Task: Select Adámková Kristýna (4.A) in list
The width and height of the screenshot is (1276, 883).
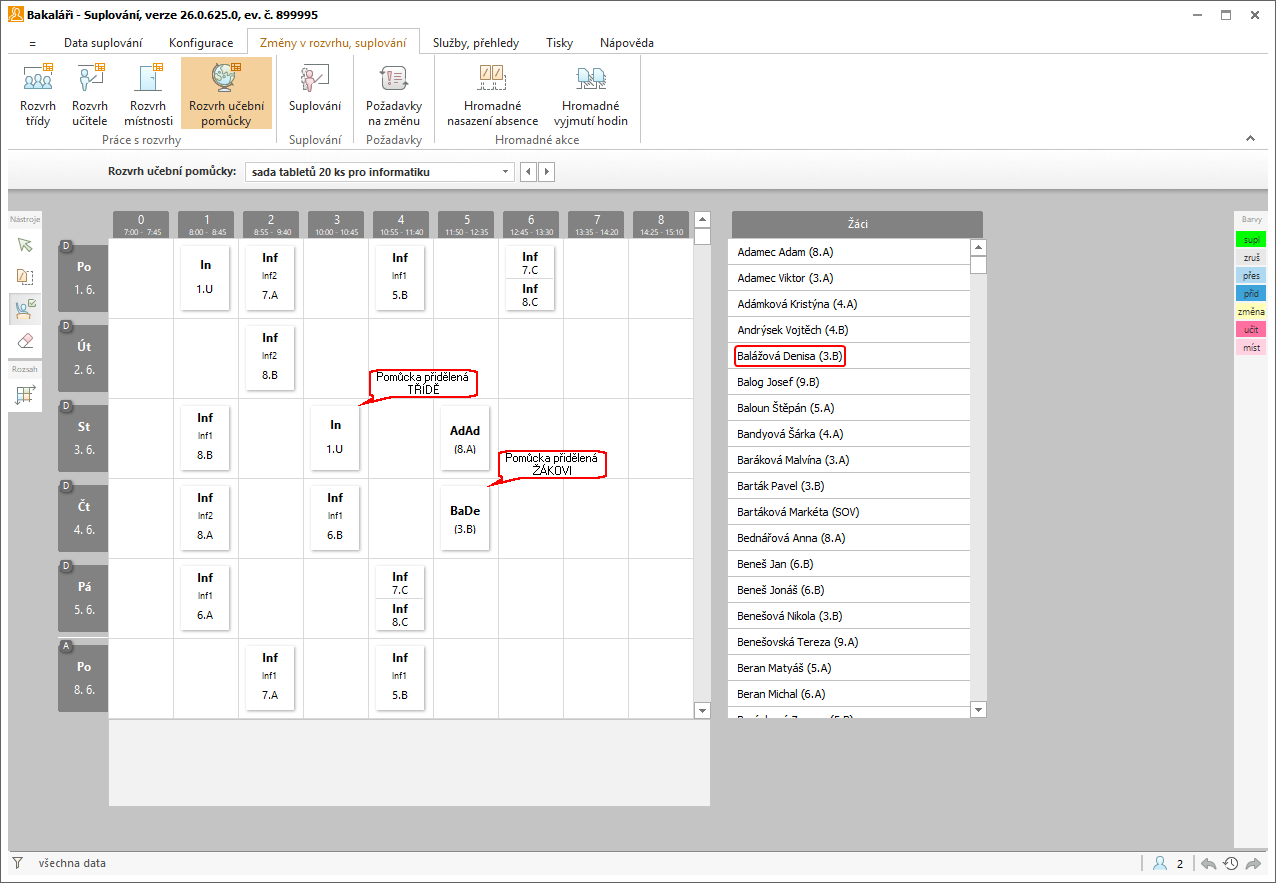Action: [x=849, y=304]
